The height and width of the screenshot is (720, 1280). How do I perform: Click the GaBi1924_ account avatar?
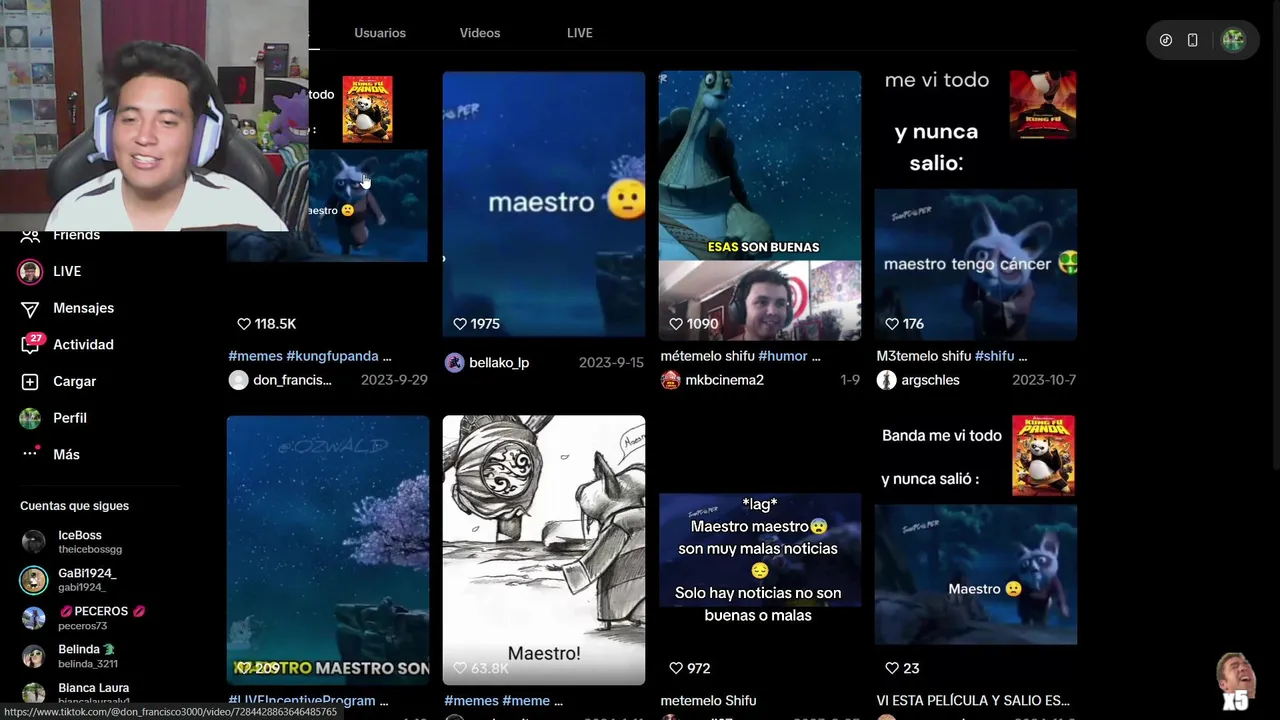(x=34, y=580)
